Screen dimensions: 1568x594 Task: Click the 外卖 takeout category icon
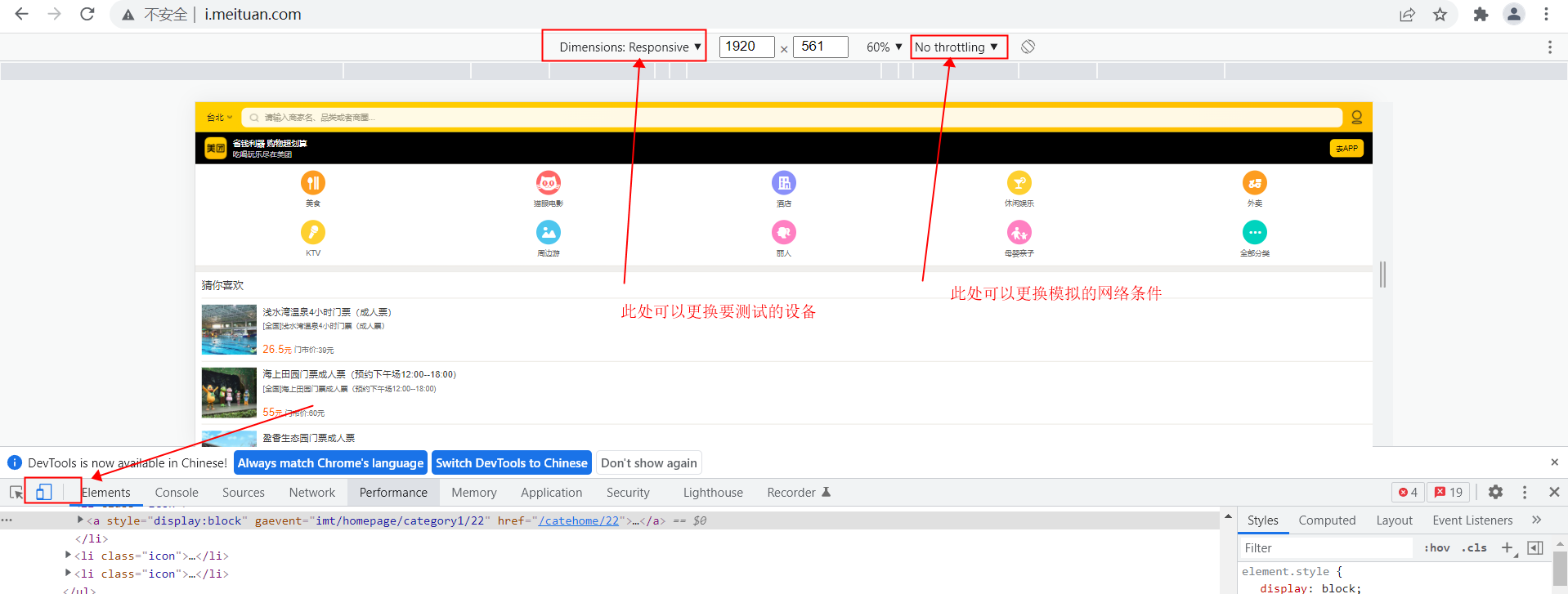tap(1255, 183)
